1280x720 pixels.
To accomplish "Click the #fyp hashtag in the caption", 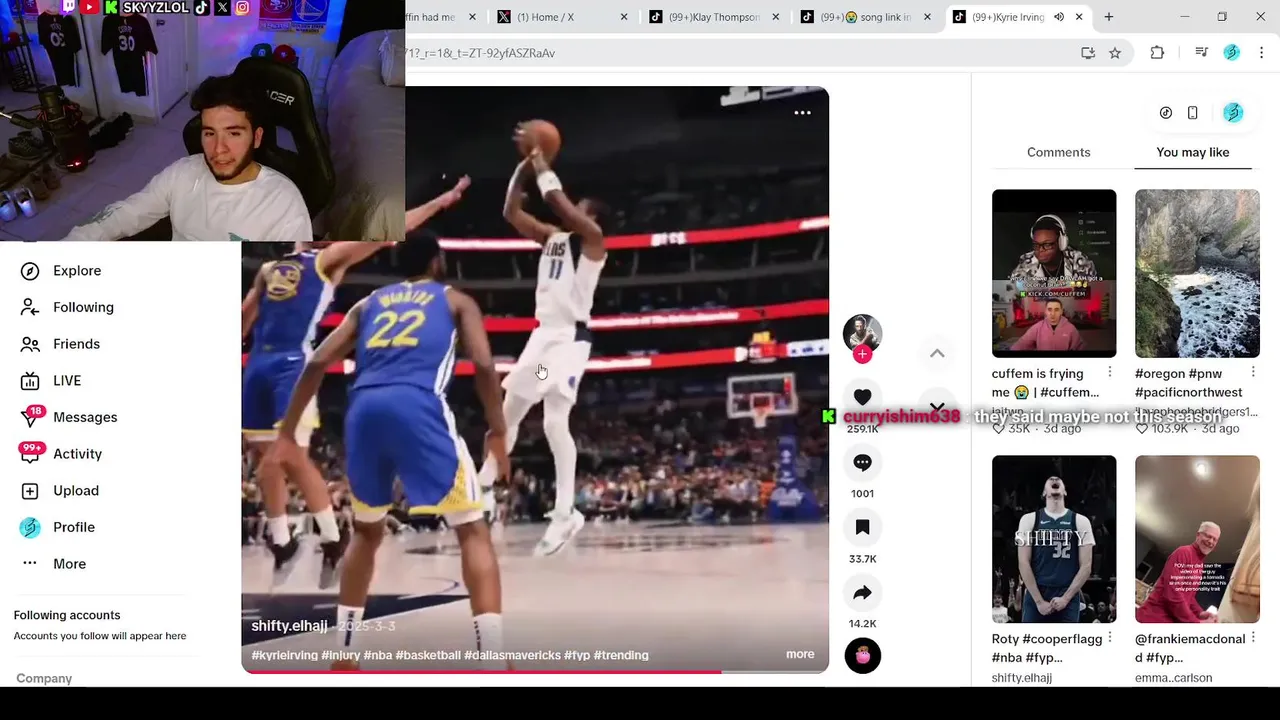I will click(x=577, y=655).
